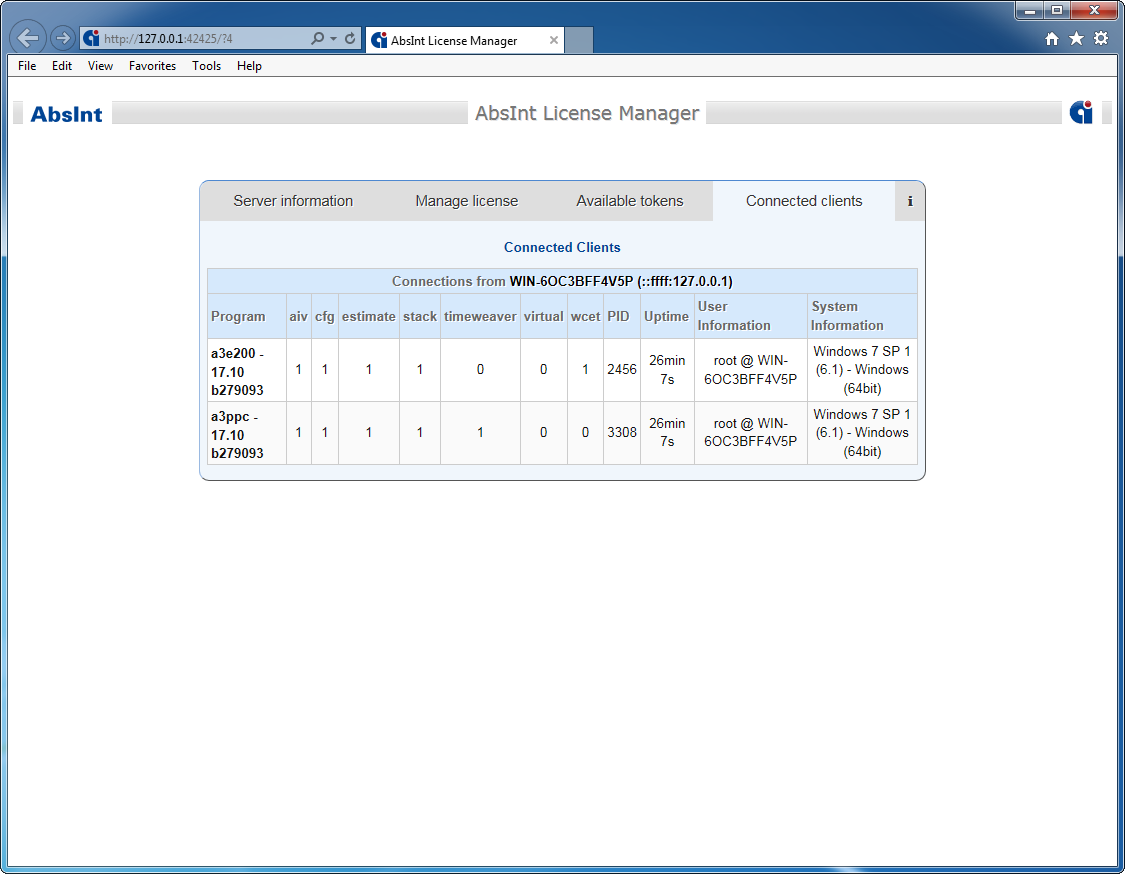Click system information cell in a3ppc row
This screenshot has height=874, width=1125.
pos(862,433)
